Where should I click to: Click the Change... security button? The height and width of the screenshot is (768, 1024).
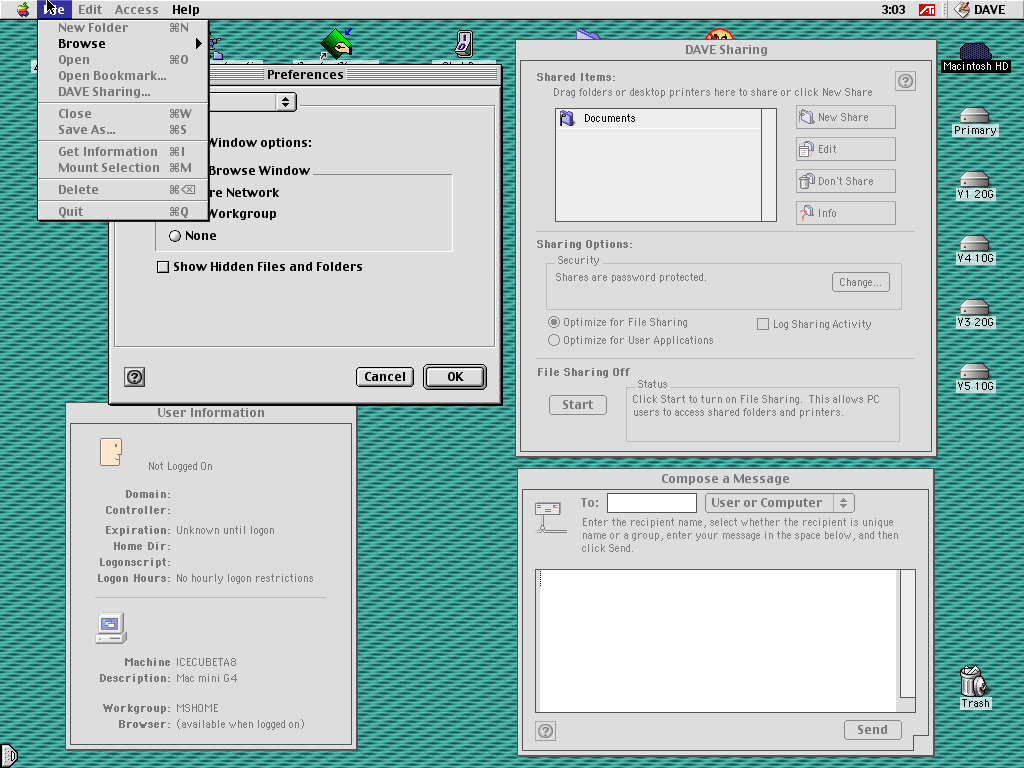point(861,282)
